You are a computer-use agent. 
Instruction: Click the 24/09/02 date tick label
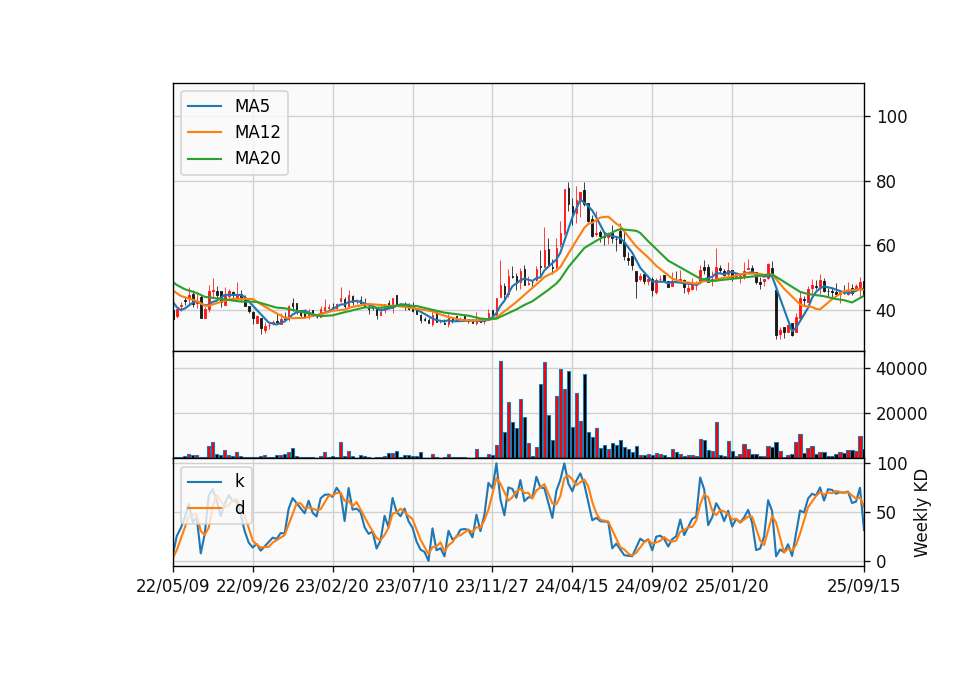coord(651,586)
